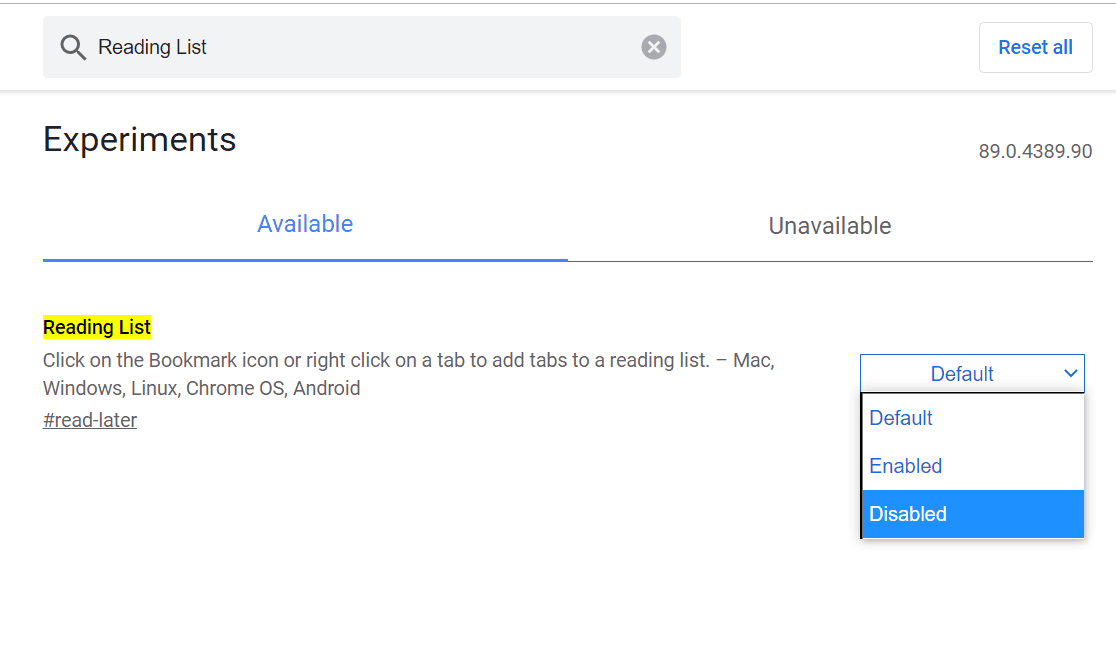
Task: Click the magnifying glass search icon
Action: pyautogui.click(x=73, y=48)
